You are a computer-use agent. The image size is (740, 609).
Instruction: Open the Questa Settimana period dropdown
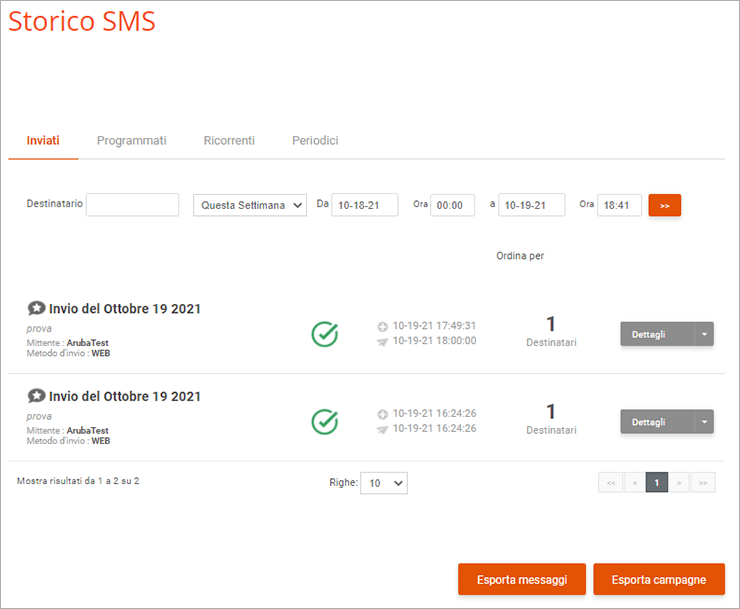(x=250, y=205)
